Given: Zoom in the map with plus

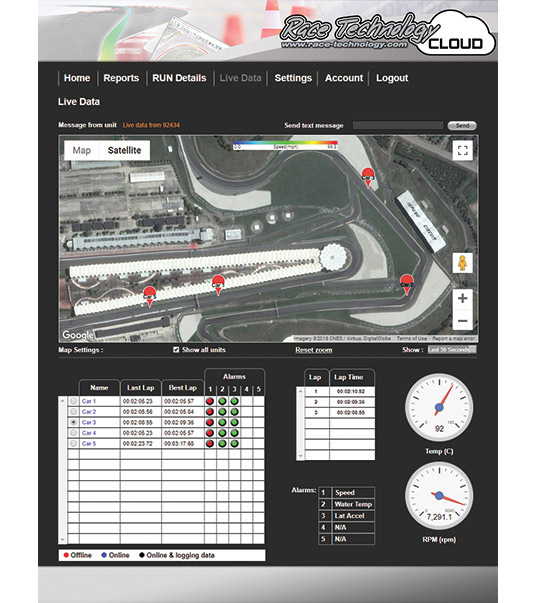Looking at the screenshot, I should (x=462, y=298).
